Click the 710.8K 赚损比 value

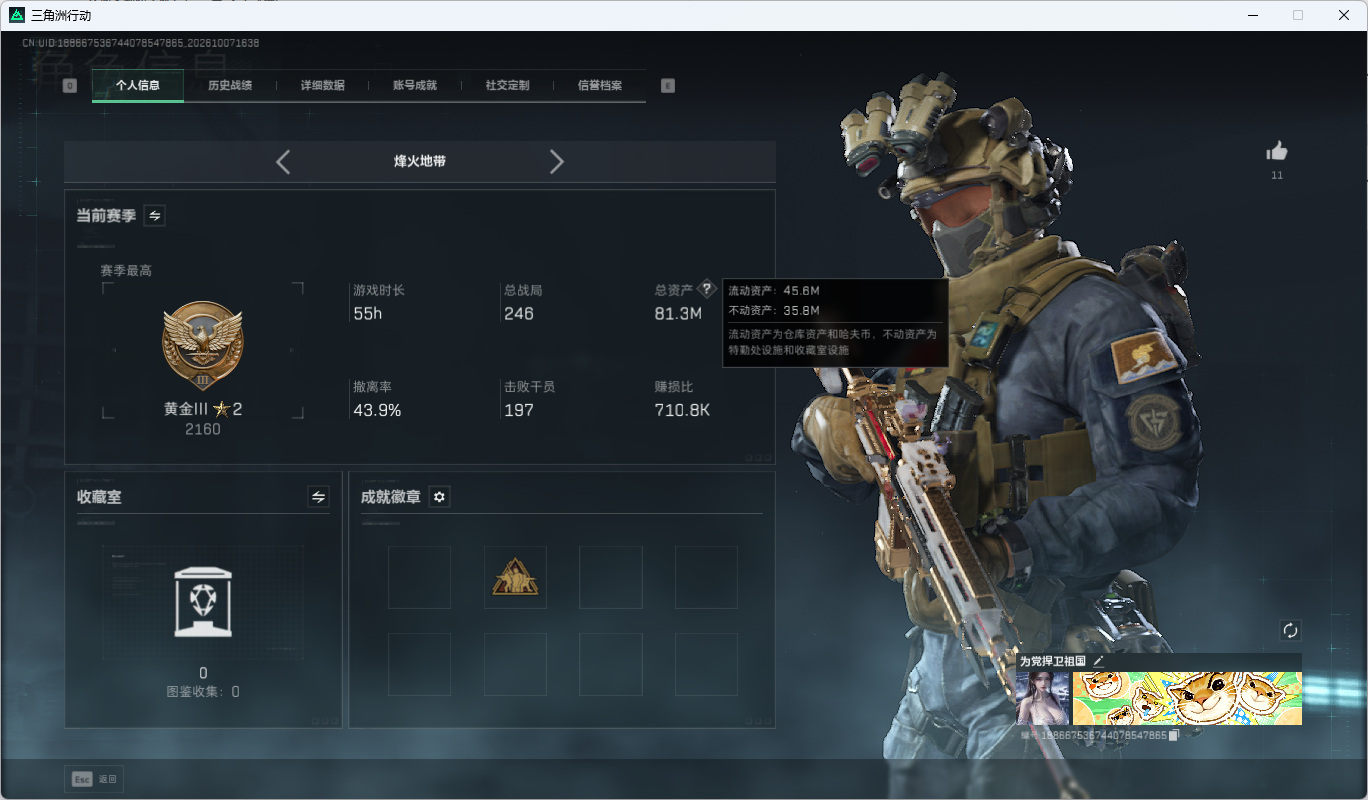pos(682,410)
